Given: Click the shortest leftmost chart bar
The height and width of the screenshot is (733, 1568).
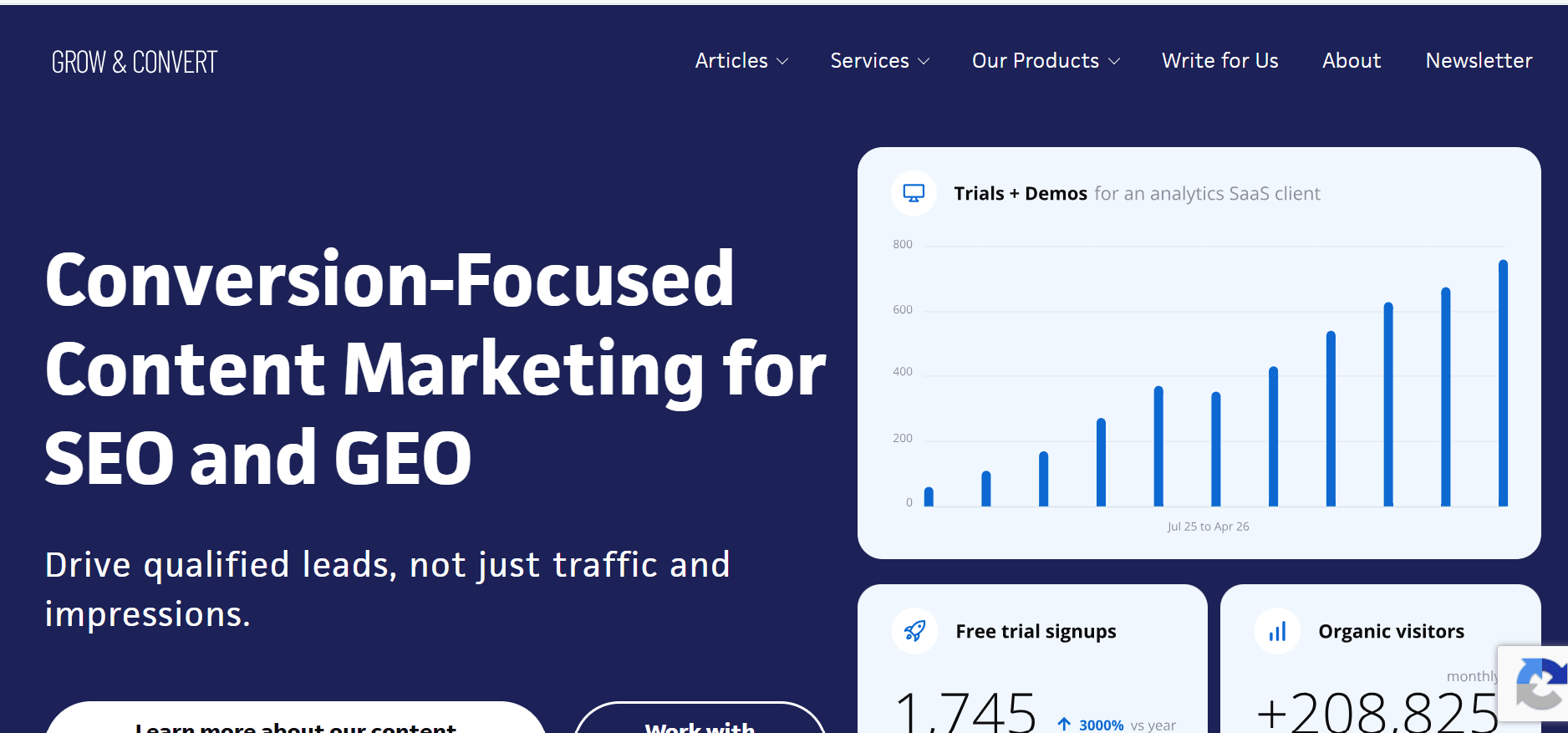Looking at the screenshot, I should click(x=929, y=496).
